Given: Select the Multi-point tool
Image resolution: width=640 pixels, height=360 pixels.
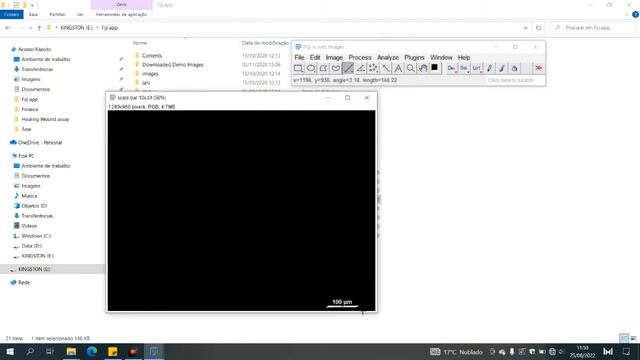Looking at the screenshot, I should click(373, 68).
